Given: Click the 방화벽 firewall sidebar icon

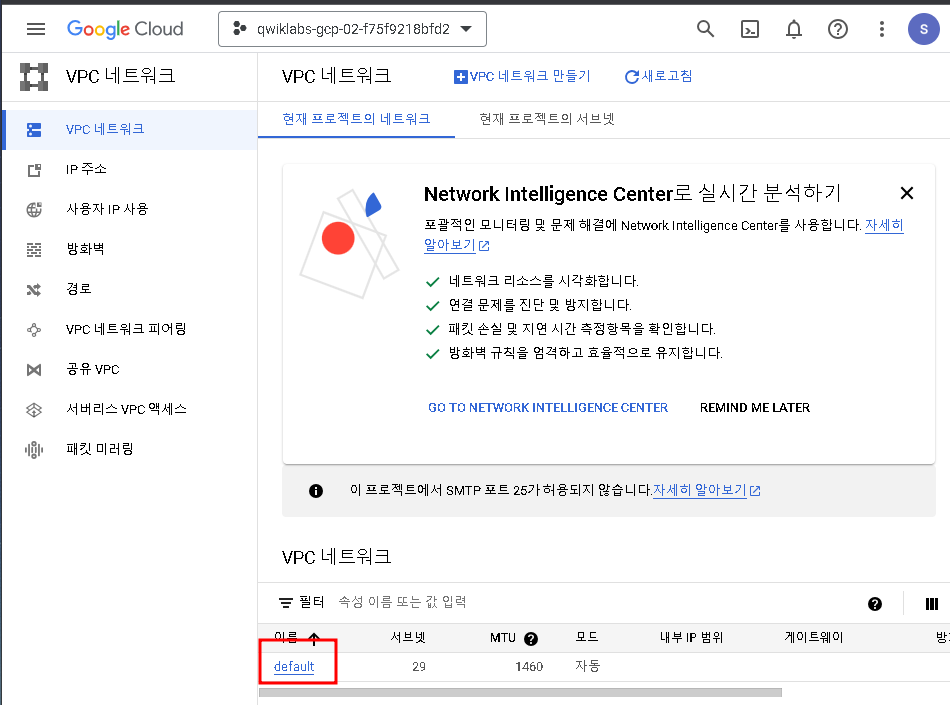Looking at the screenshot, I should (x=34, y=250).
